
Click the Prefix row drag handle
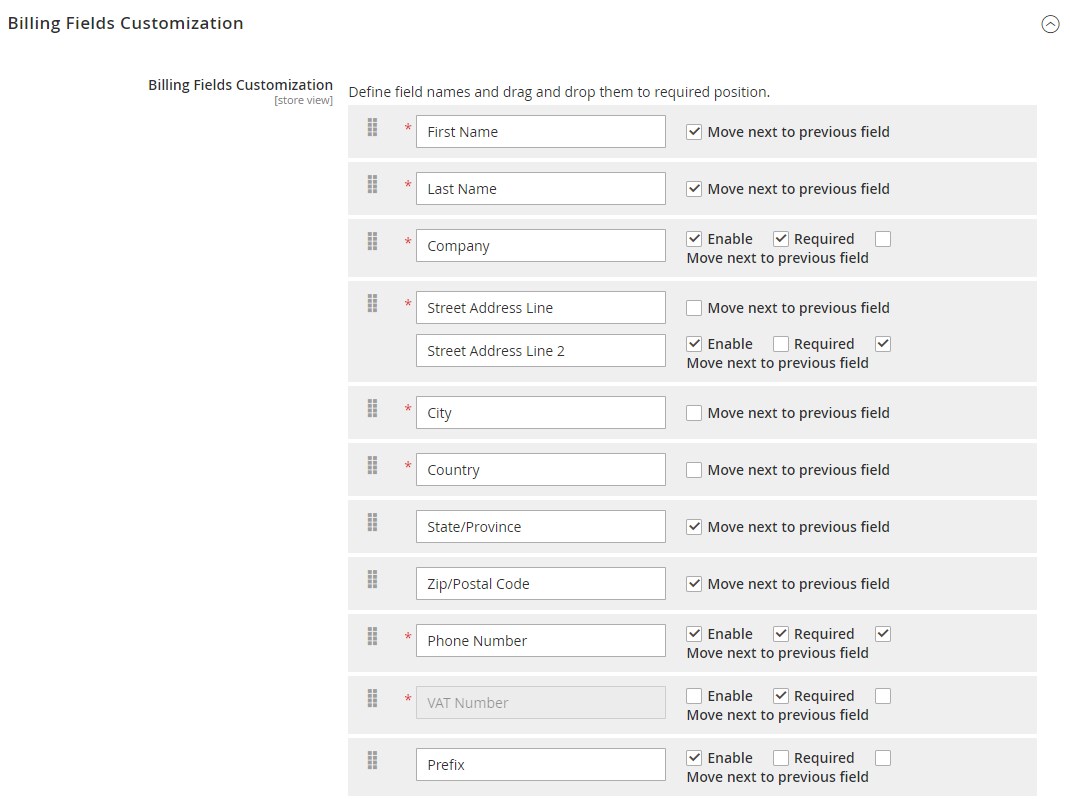(x=372, y=760)
